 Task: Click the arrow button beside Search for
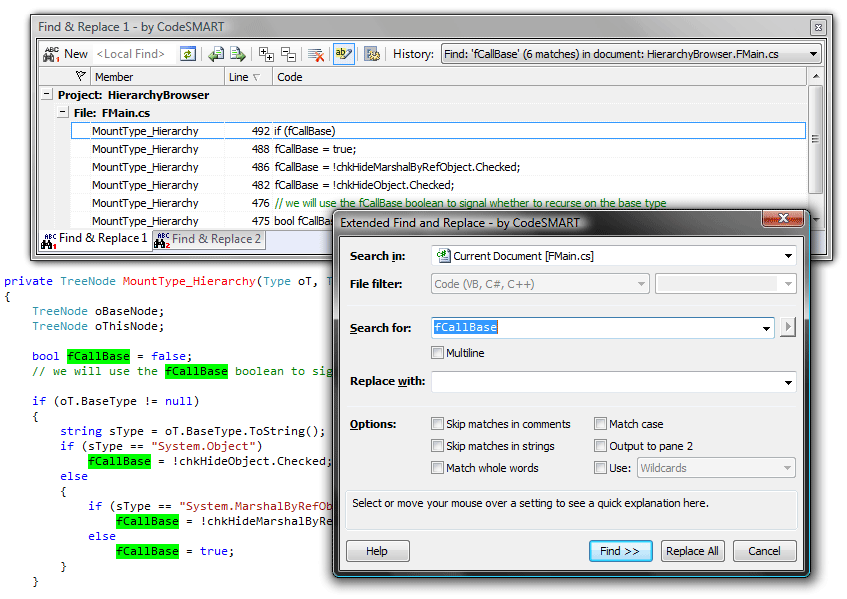click(x=788, y=327)
